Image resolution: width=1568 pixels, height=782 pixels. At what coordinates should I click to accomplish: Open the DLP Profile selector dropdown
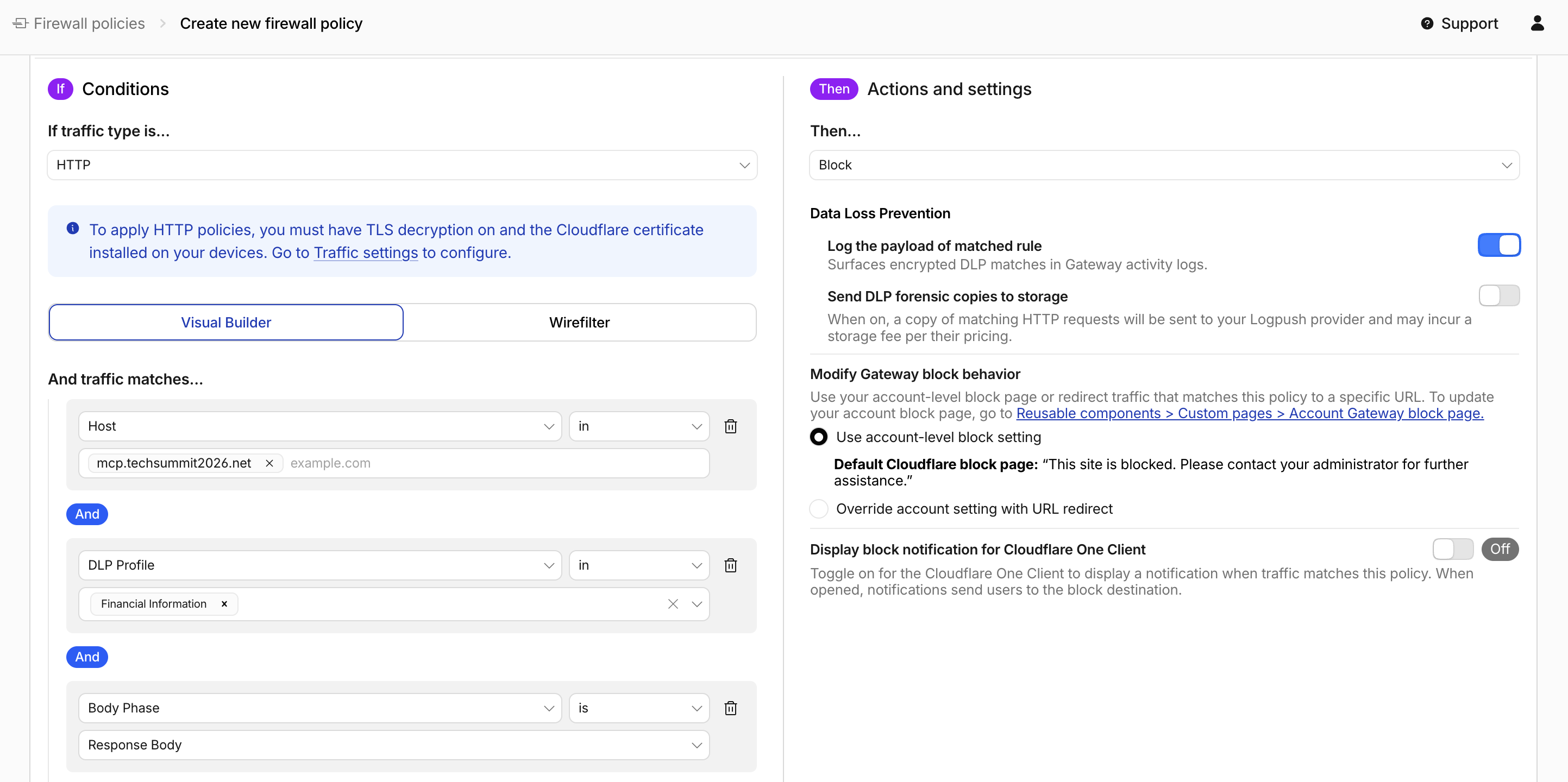coord(319,565)
